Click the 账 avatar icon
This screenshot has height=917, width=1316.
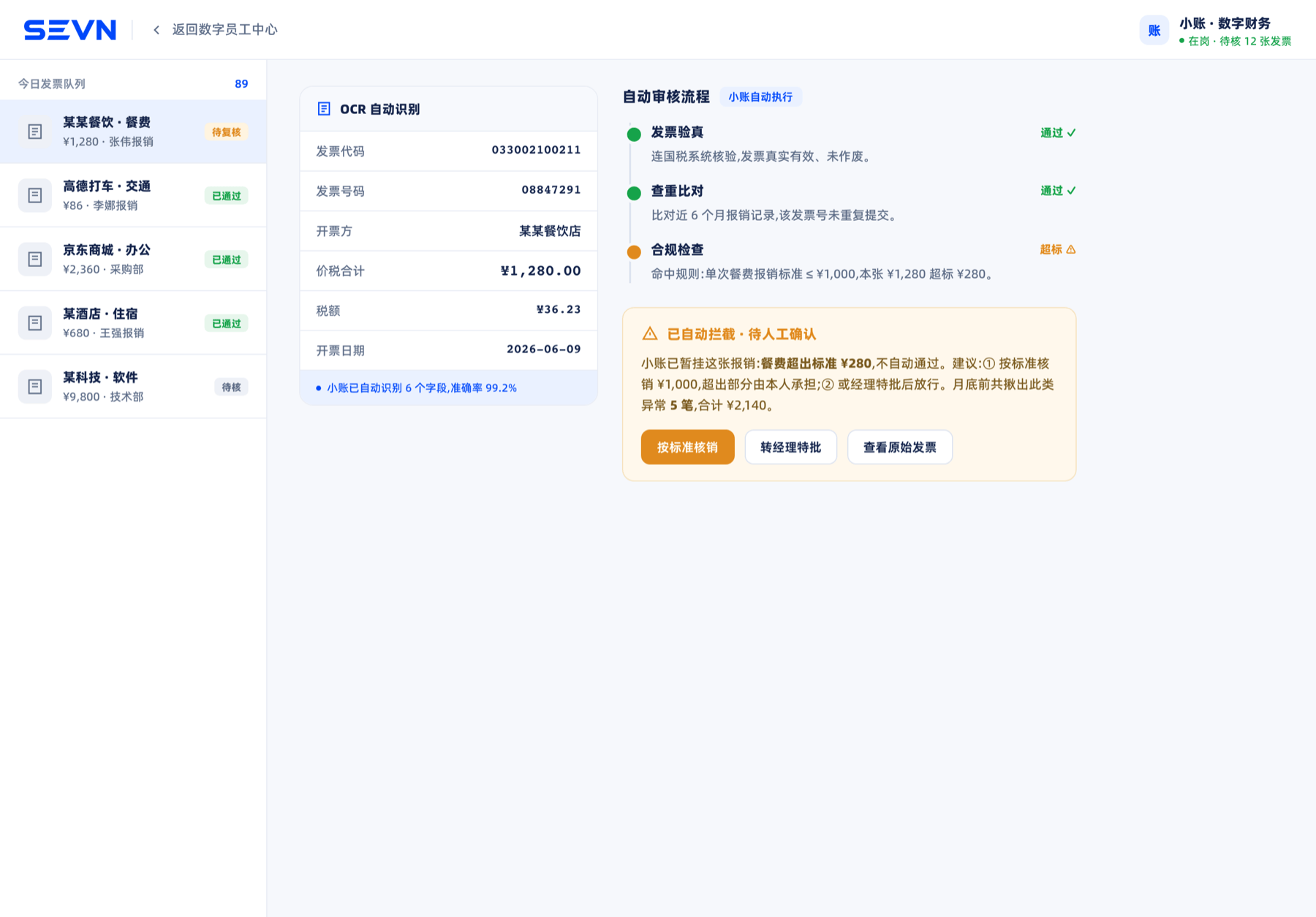[1154, 30]
